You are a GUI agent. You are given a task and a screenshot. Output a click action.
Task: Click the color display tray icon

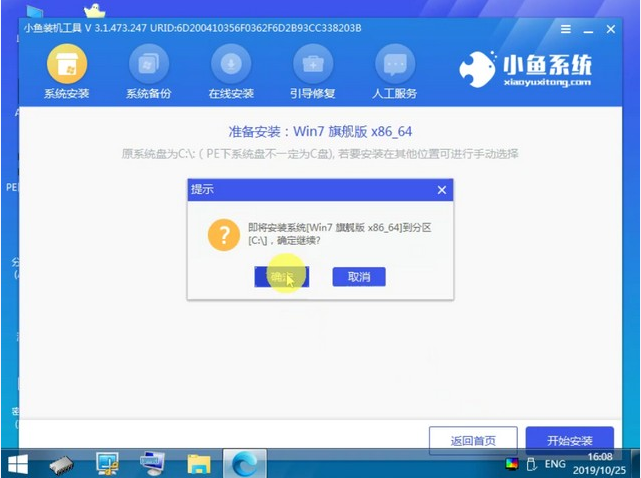click(512, 464)
